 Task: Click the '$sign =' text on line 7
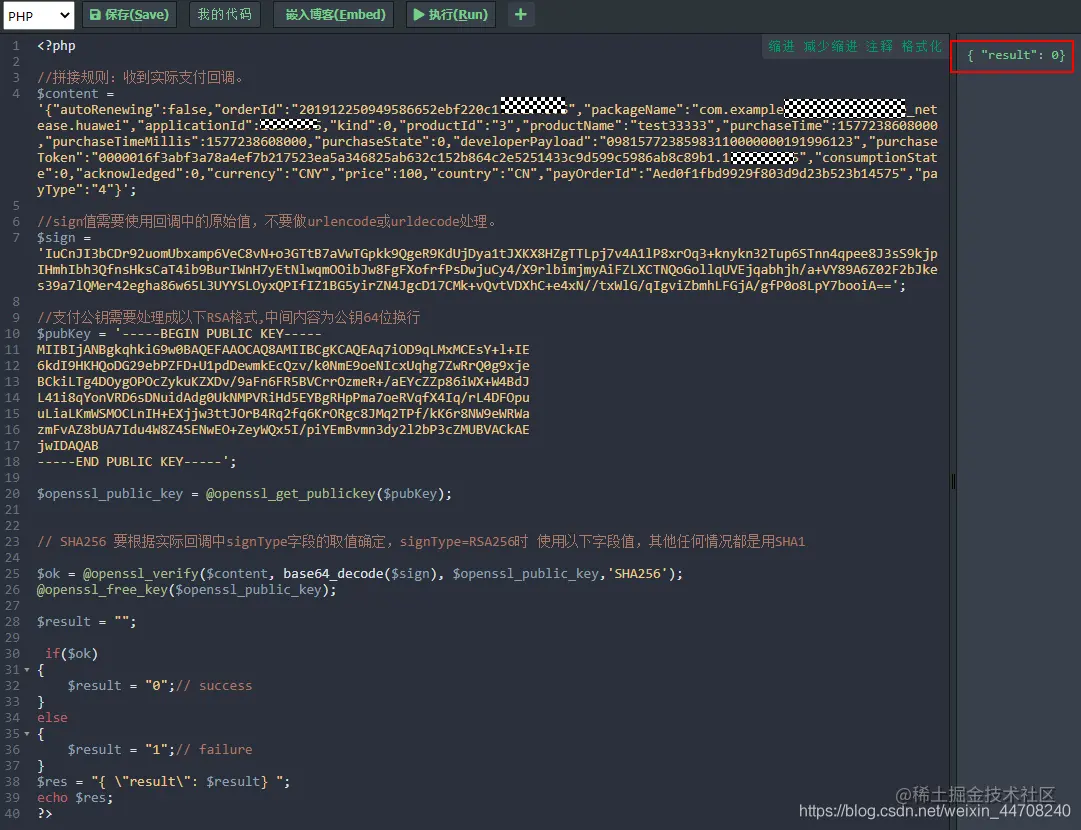[x=64, y=238]
